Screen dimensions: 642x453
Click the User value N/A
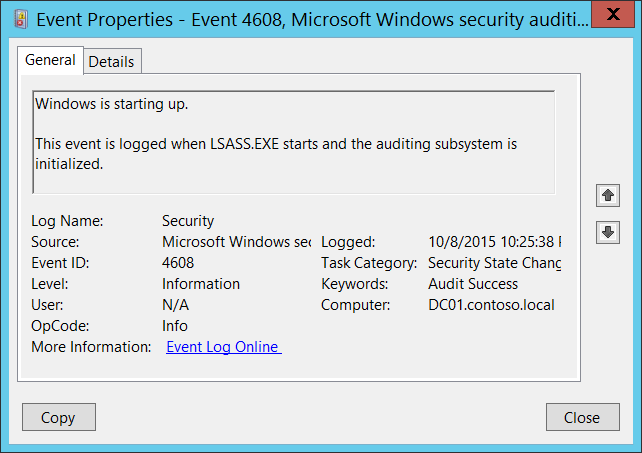coord(175,305)
